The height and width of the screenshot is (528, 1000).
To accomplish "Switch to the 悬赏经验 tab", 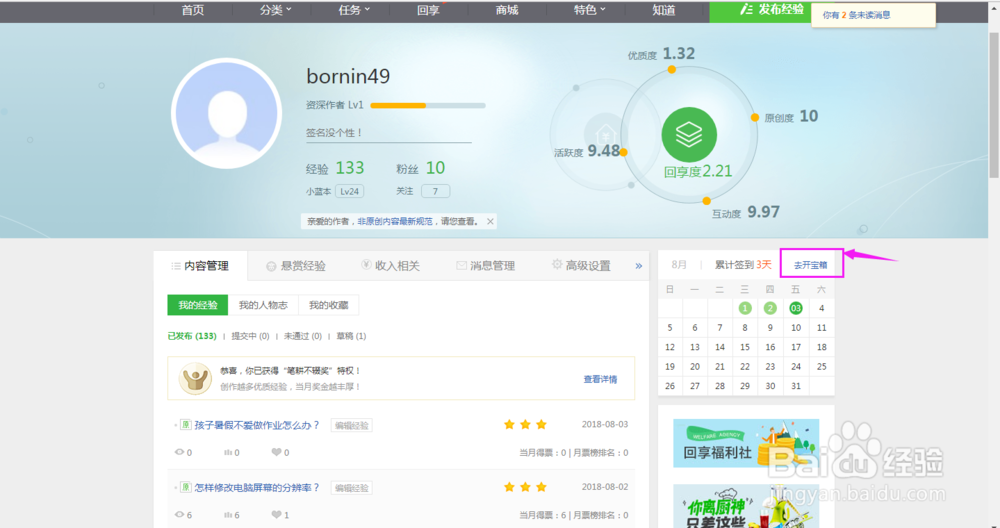I will pos(295,266).
